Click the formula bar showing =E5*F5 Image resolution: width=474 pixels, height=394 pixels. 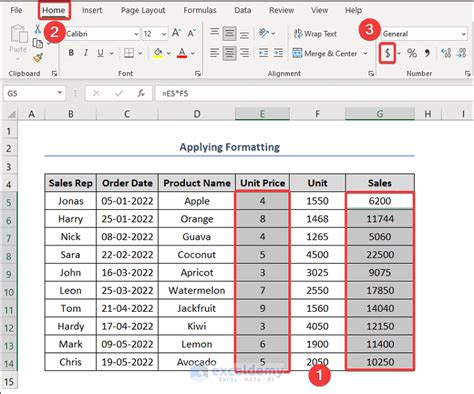(x=313, y=93)
